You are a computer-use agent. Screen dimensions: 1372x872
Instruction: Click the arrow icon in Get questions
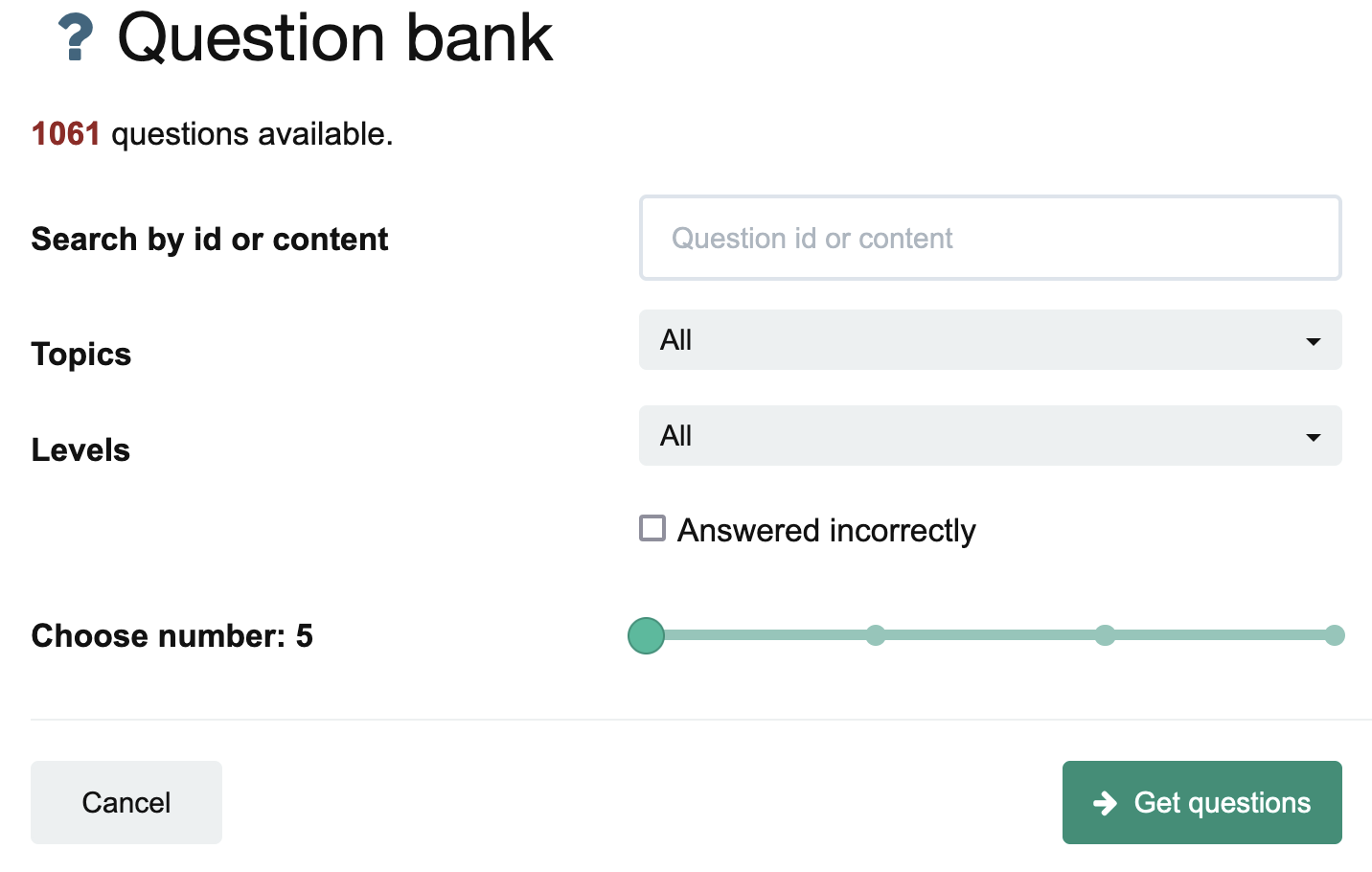[1106, 803]
